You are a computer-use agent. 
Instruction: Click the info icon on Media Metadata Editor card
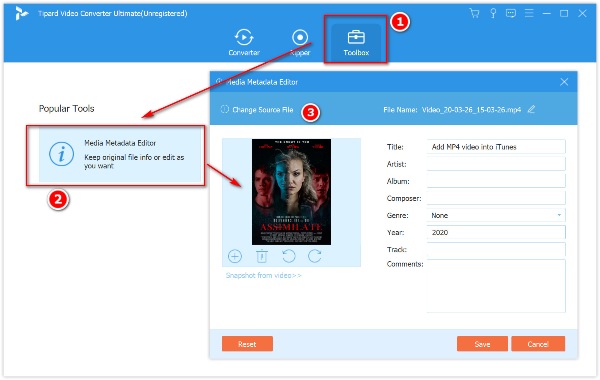pyautogui.click(x=61, y=154)
